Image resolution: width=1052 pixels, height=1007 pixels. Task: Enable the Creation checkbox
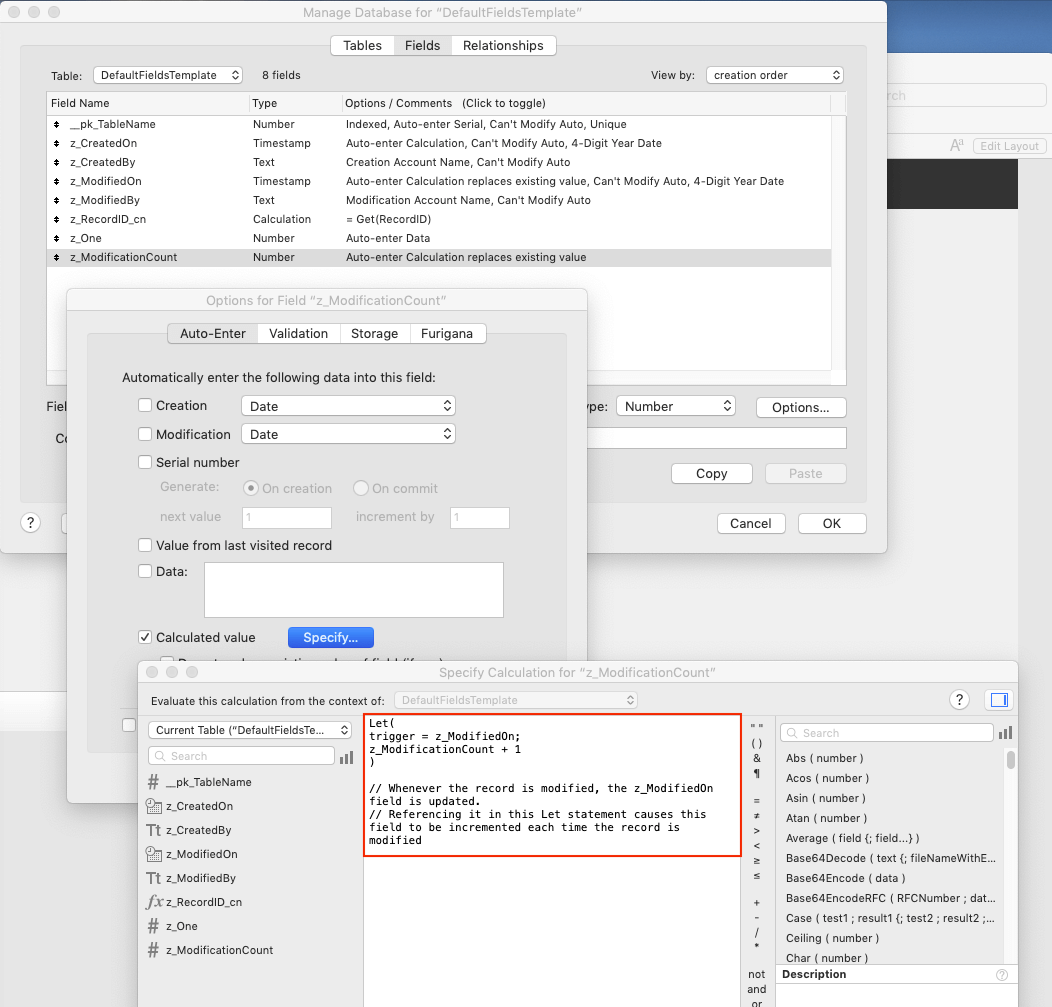tap(145, 406)
